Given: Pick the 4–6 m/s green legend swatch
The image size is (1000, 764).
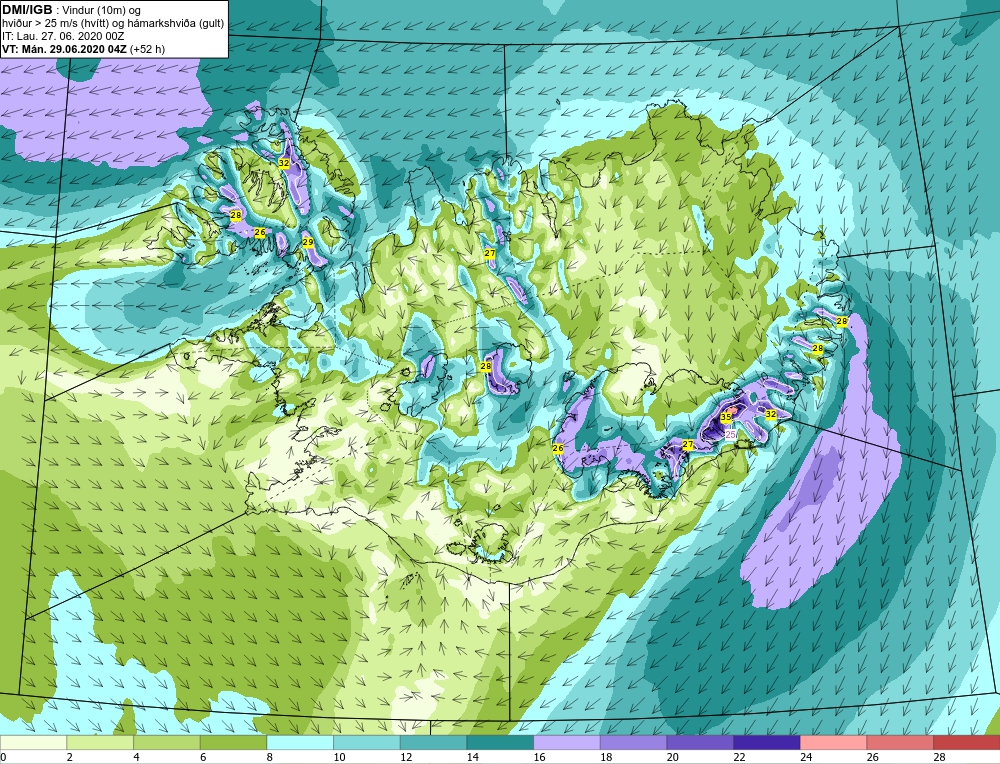Looking at the screenshot, I should 166,742.
